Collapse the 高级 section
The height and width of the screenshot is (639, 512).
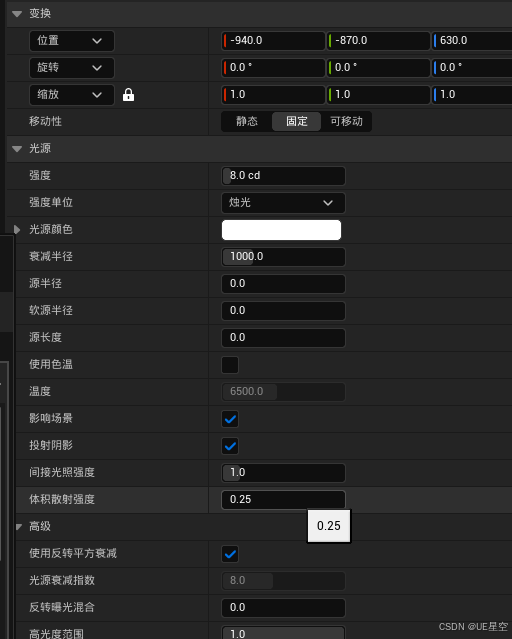(x=19, y=527)
